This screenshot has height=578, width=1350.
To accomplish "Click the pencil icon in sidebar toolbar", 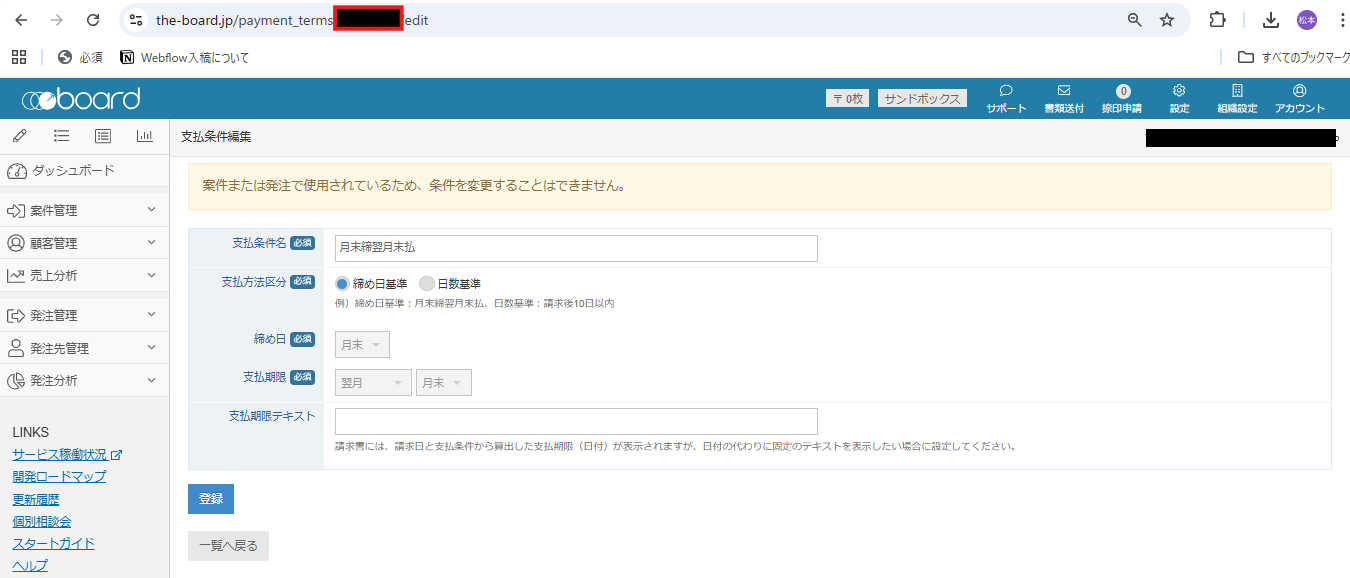I will (20, 136).
